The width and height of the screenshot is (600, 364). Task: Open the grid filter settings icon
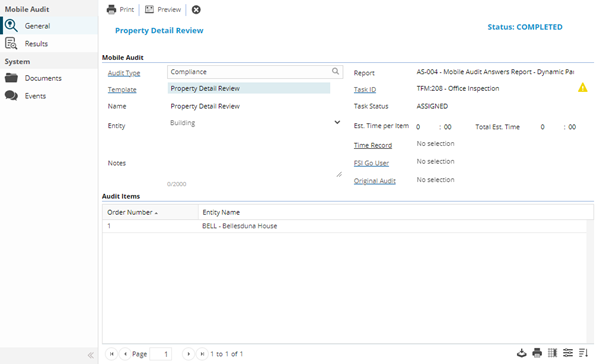[x=568, y=353]
